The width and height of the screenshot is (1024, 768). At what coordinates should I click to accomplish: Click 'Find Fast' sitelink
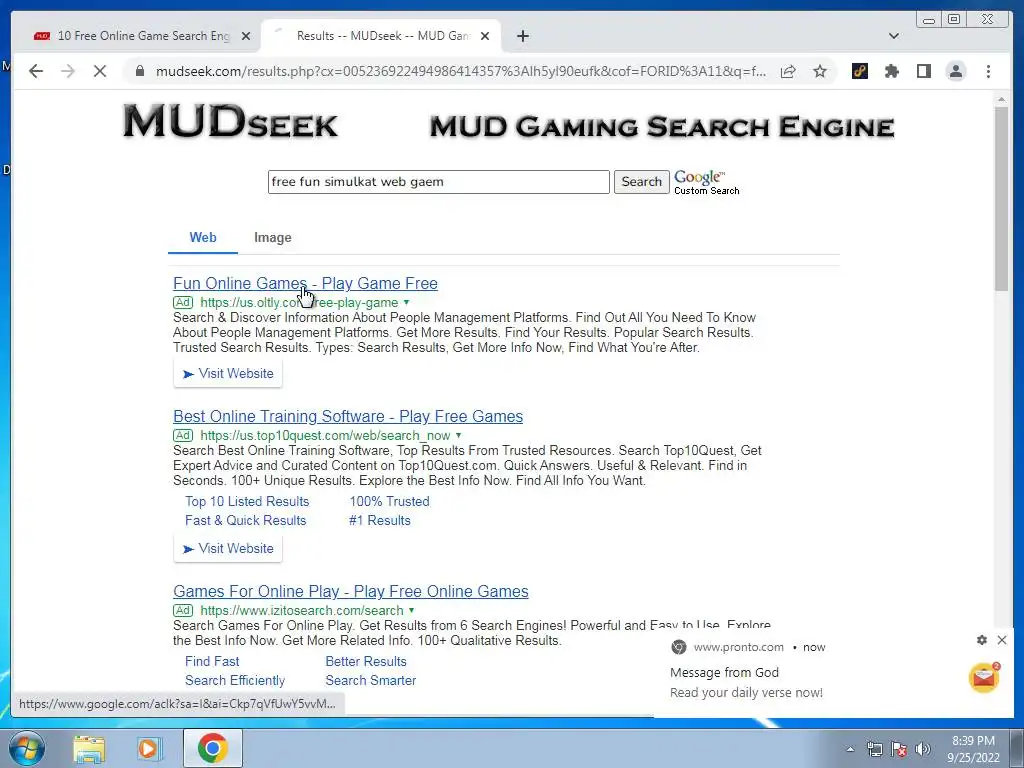212,662
